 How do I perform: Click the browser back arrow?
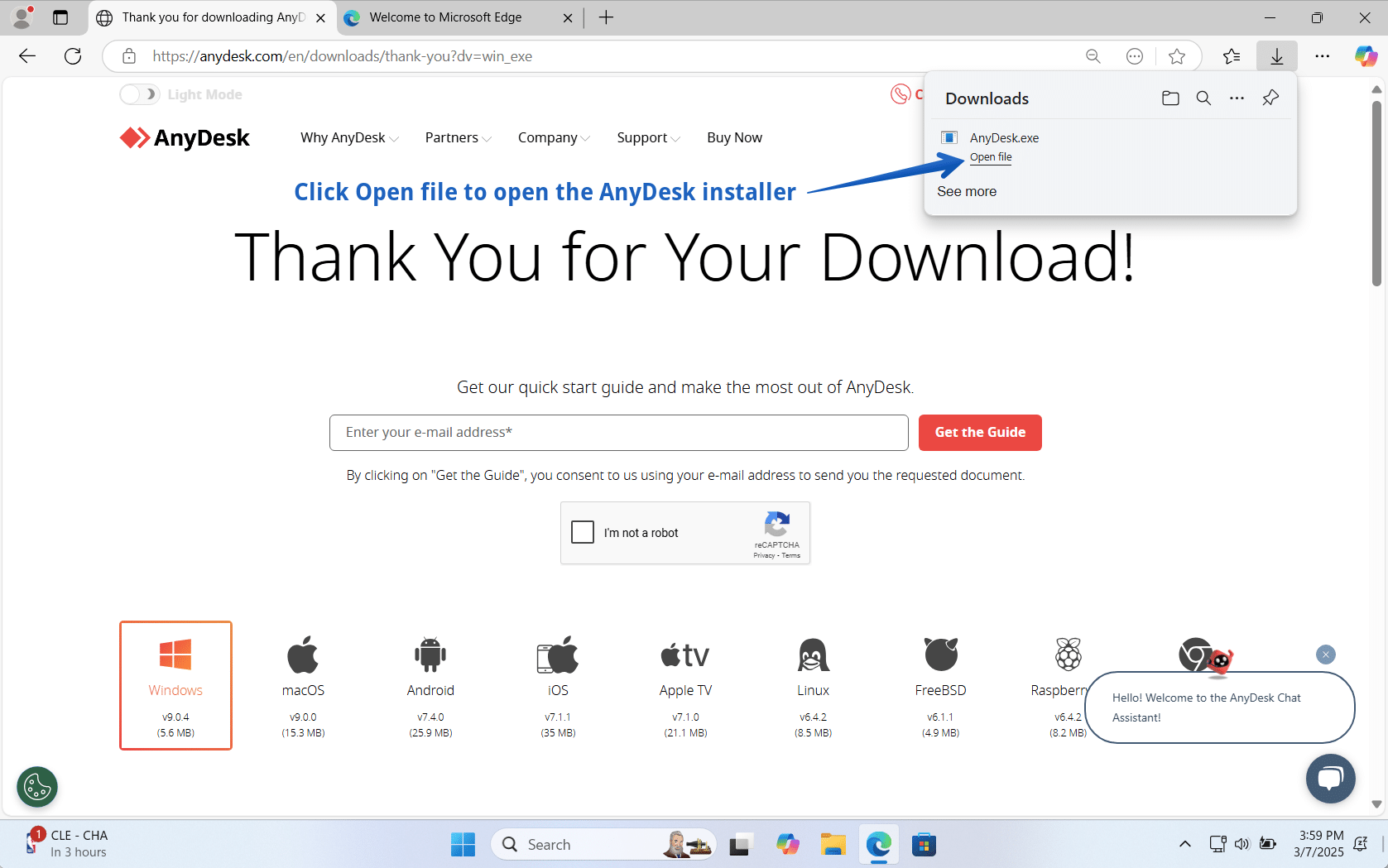pos(27,56)
